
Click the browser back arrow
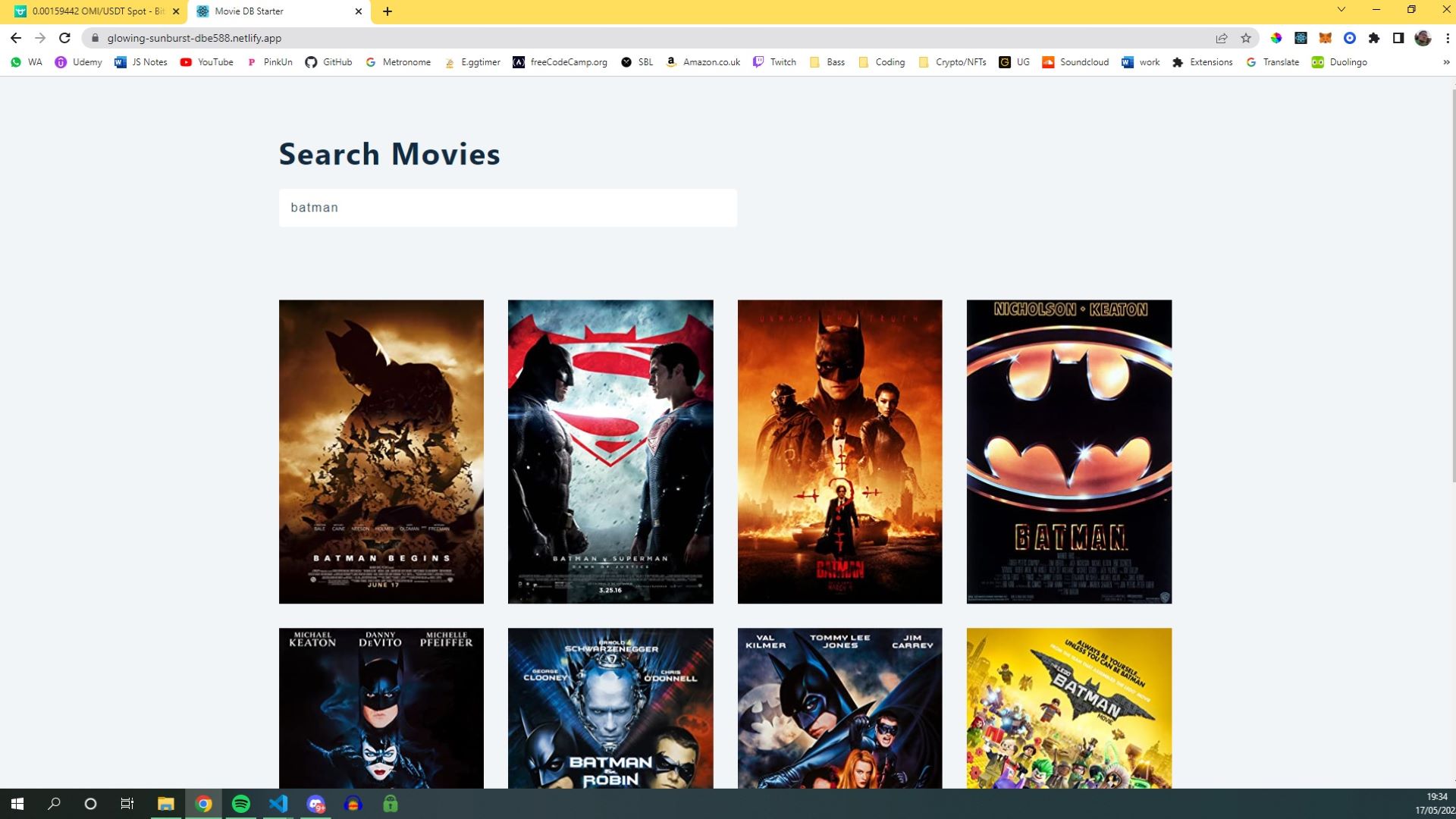click(16, 38)
